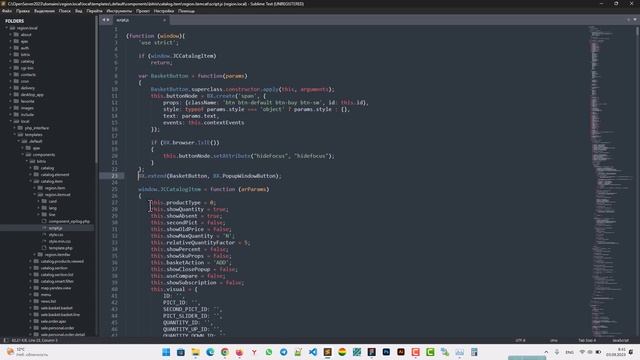
Task: Open Illustrator from the taskbar
Action: coord(401,352)
